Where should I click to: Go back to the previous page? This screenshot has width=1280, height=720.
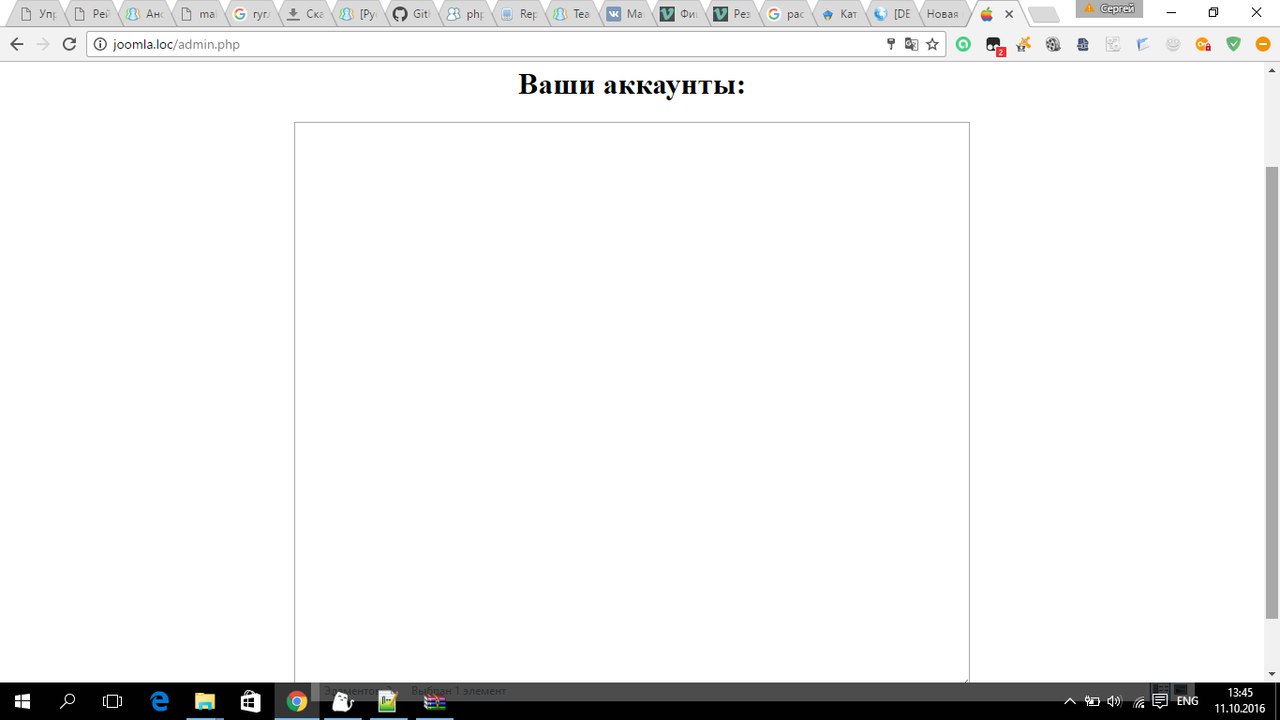(16, 44)
